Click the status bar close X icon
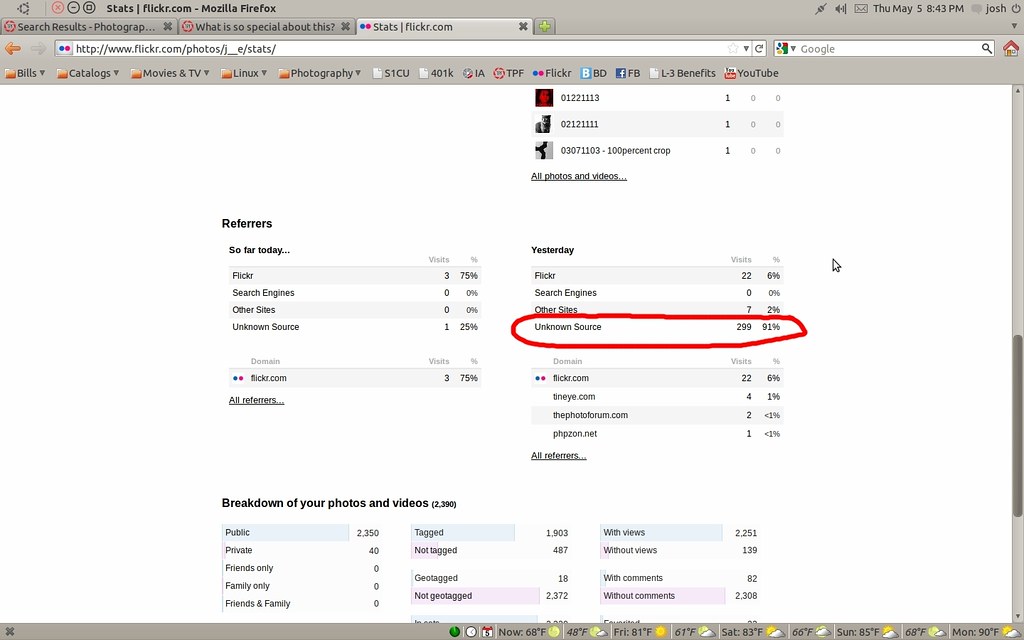 click(x=10, y=632)
